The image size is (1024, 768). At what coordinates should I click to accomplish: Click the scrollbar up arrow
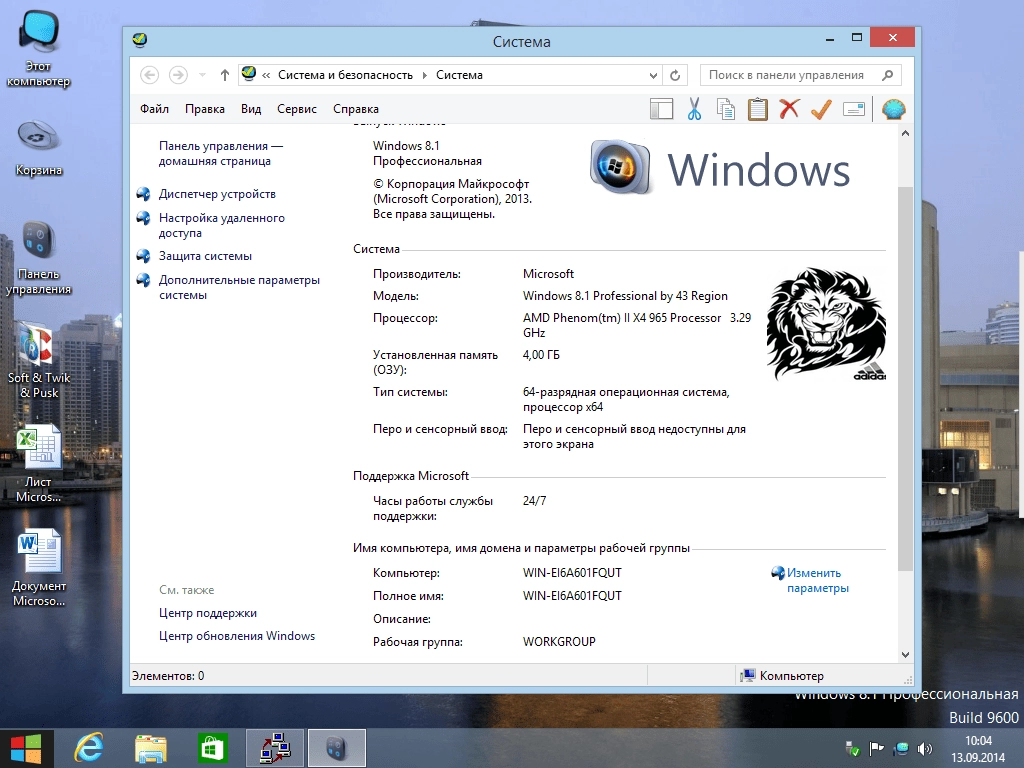905,133
